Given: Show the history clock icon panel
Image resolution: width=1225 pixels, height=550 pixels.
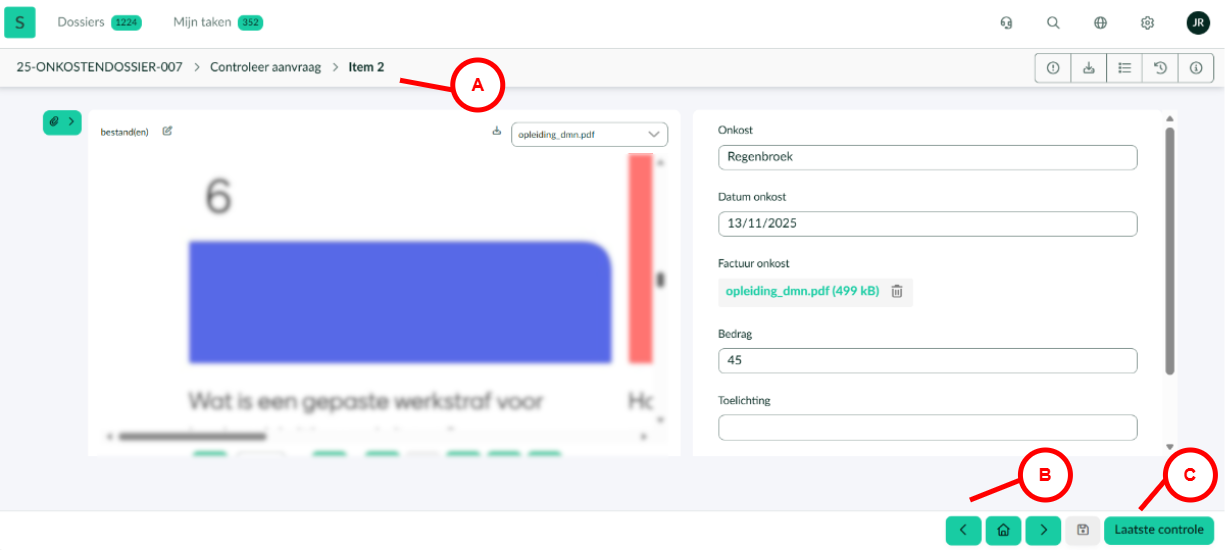Looking at the screenshot, I should click(x=1160, y=68).
